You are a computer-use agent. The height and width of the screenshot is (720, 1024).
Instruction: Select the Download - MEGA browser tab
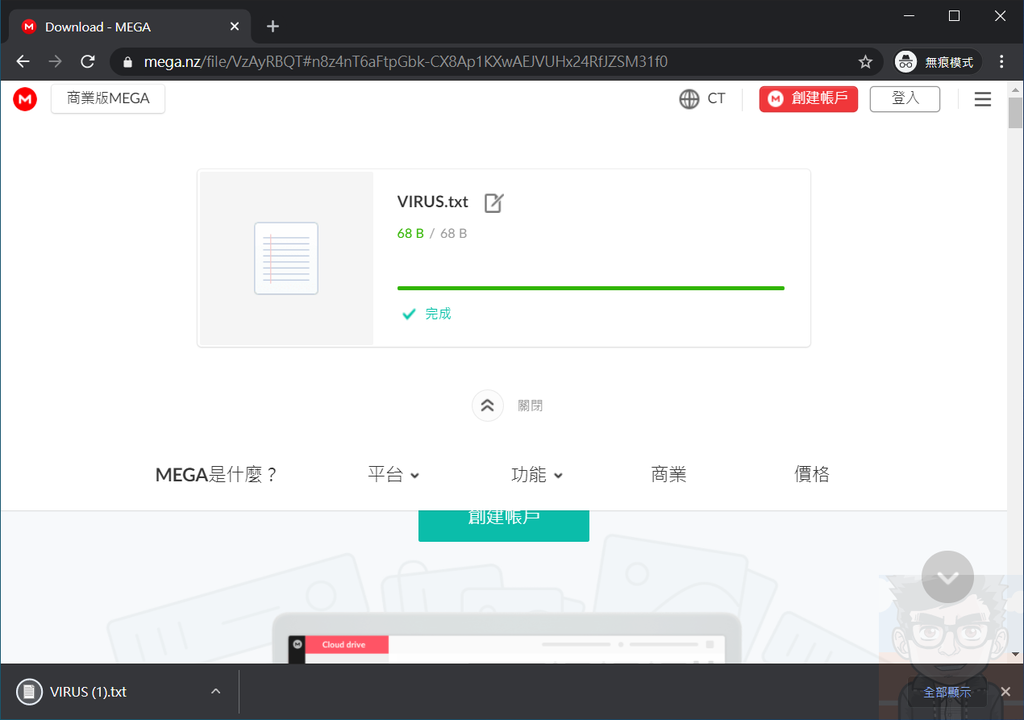pos(129,27)
